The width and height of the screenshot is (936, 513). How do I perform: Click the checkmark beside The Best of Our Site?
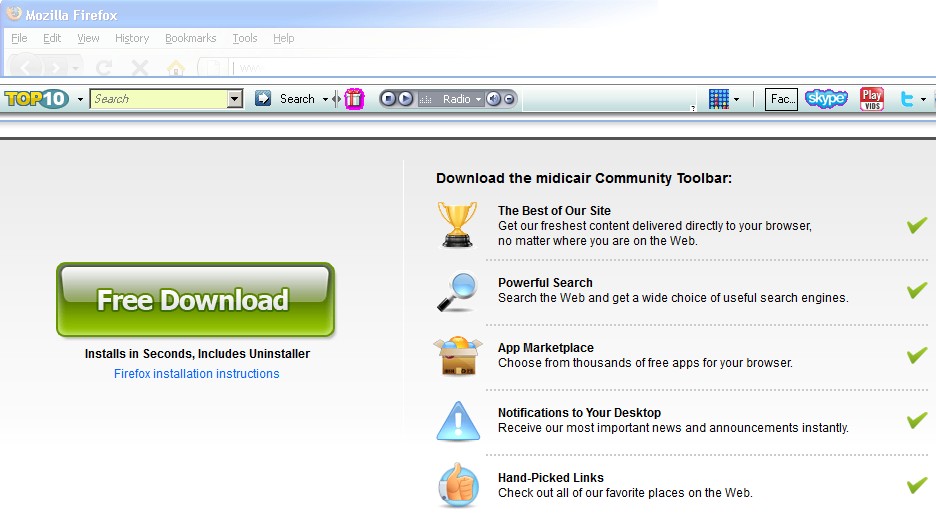pos(917,225)
